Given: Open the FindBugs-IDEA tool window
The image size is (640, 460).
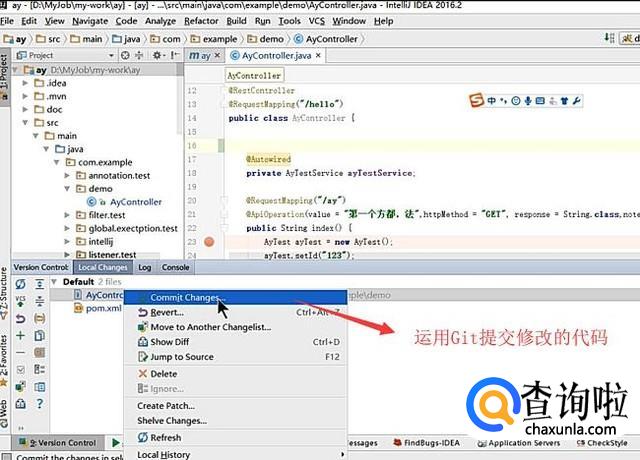Looking at the screenshot, I should point(427,442).
